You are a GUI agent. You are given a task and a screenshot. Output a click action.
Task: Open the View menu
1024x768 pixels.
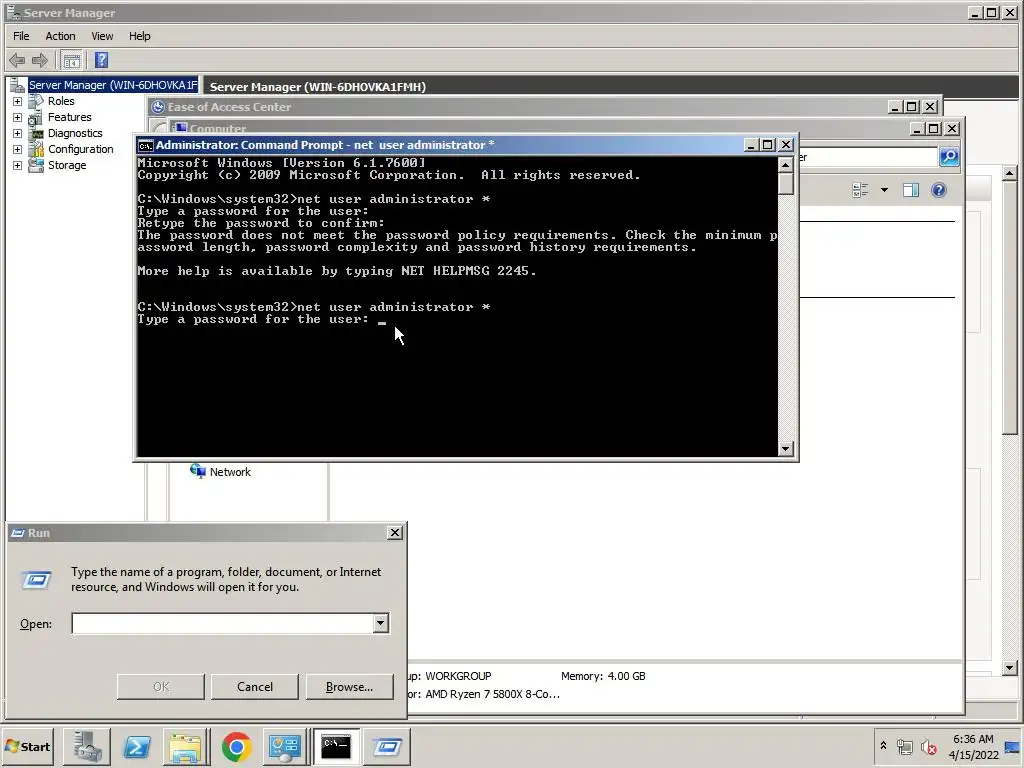tap(102, 36)
